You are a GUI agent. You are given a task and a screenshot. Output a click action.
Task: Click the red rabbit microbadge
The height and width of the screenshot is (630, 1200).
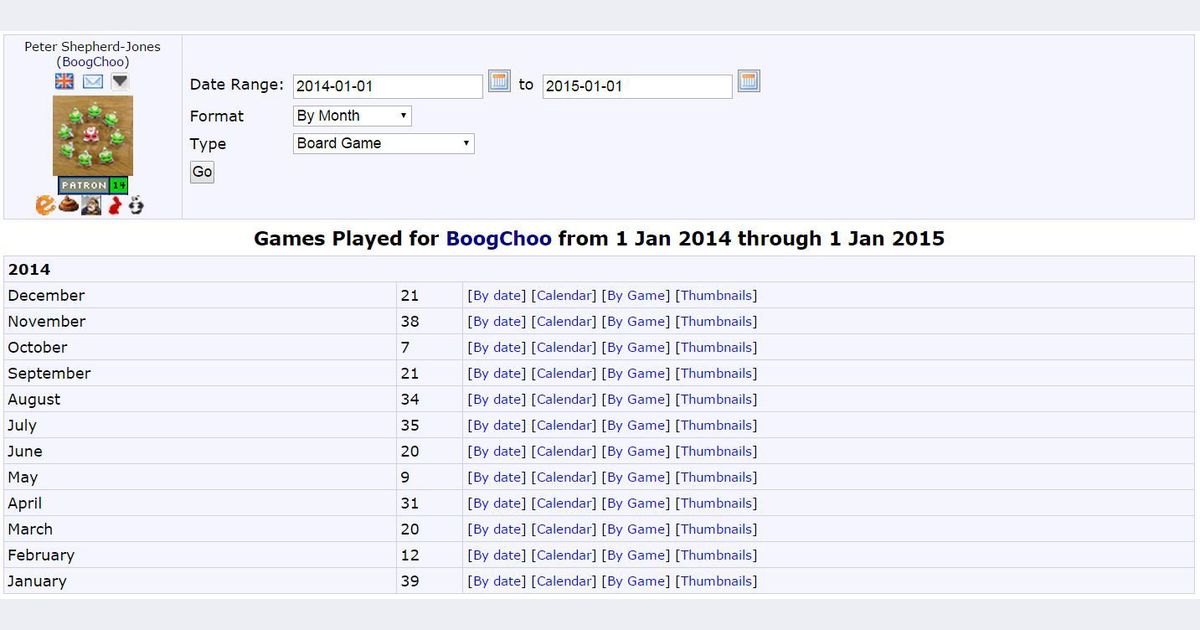[x=114, y=204]
